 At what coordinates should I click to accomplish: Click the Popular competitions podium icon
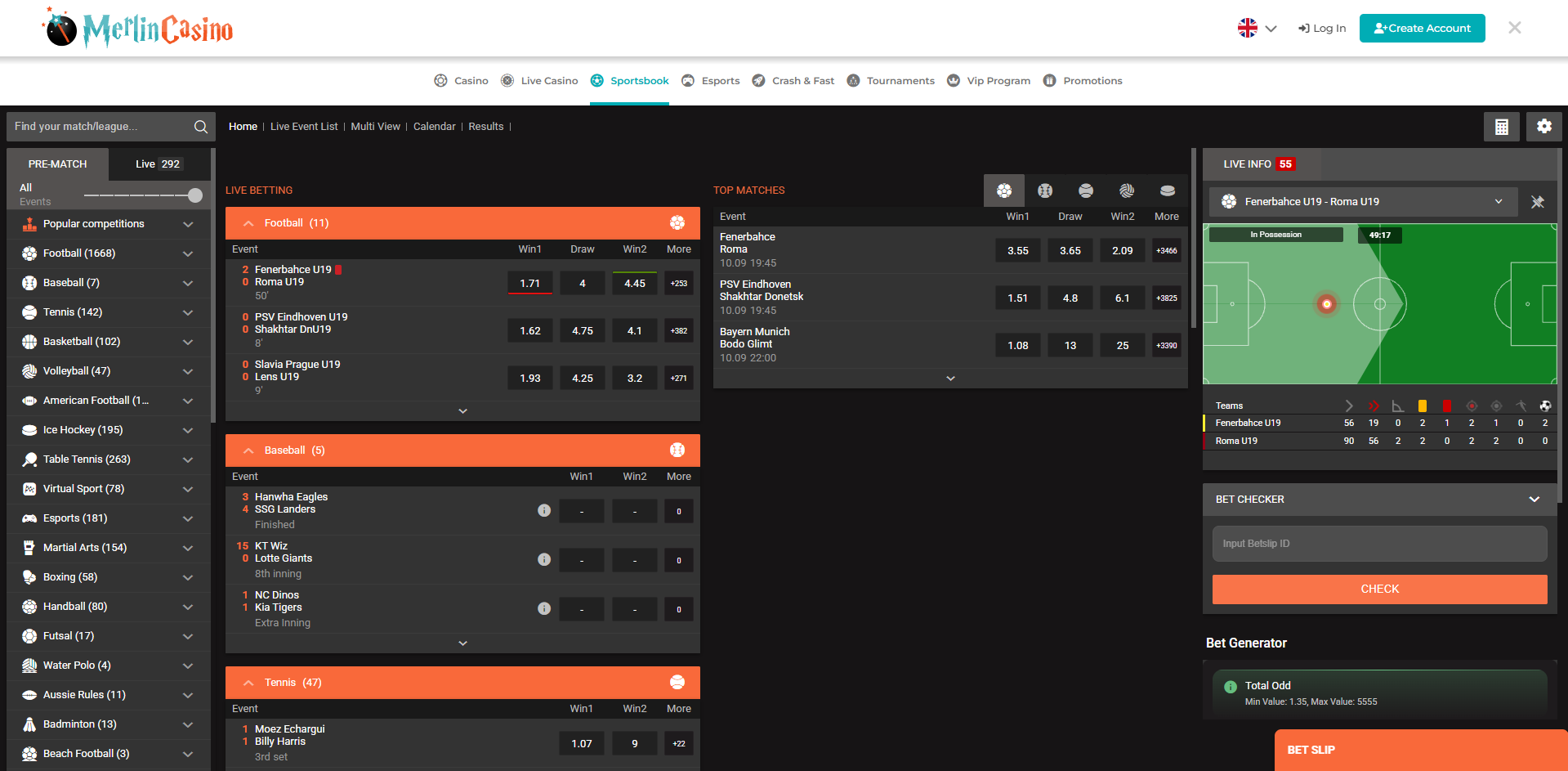point(29,224)
